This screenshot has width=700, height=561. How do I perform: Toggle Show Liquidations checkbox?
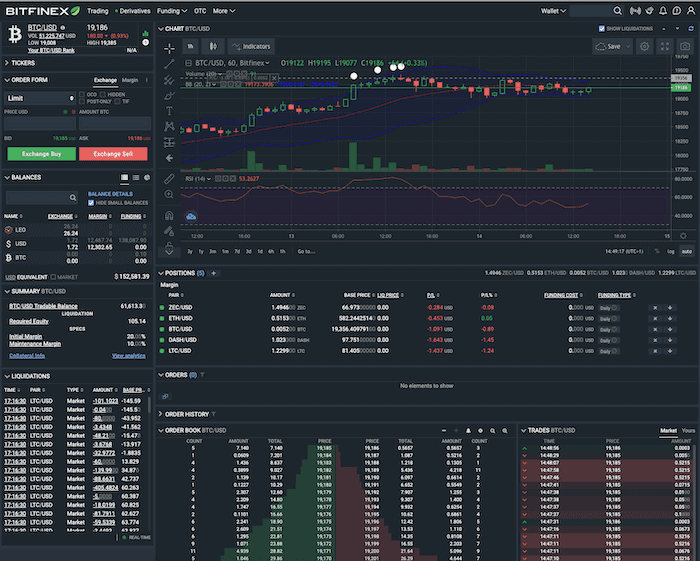point(601,29)
